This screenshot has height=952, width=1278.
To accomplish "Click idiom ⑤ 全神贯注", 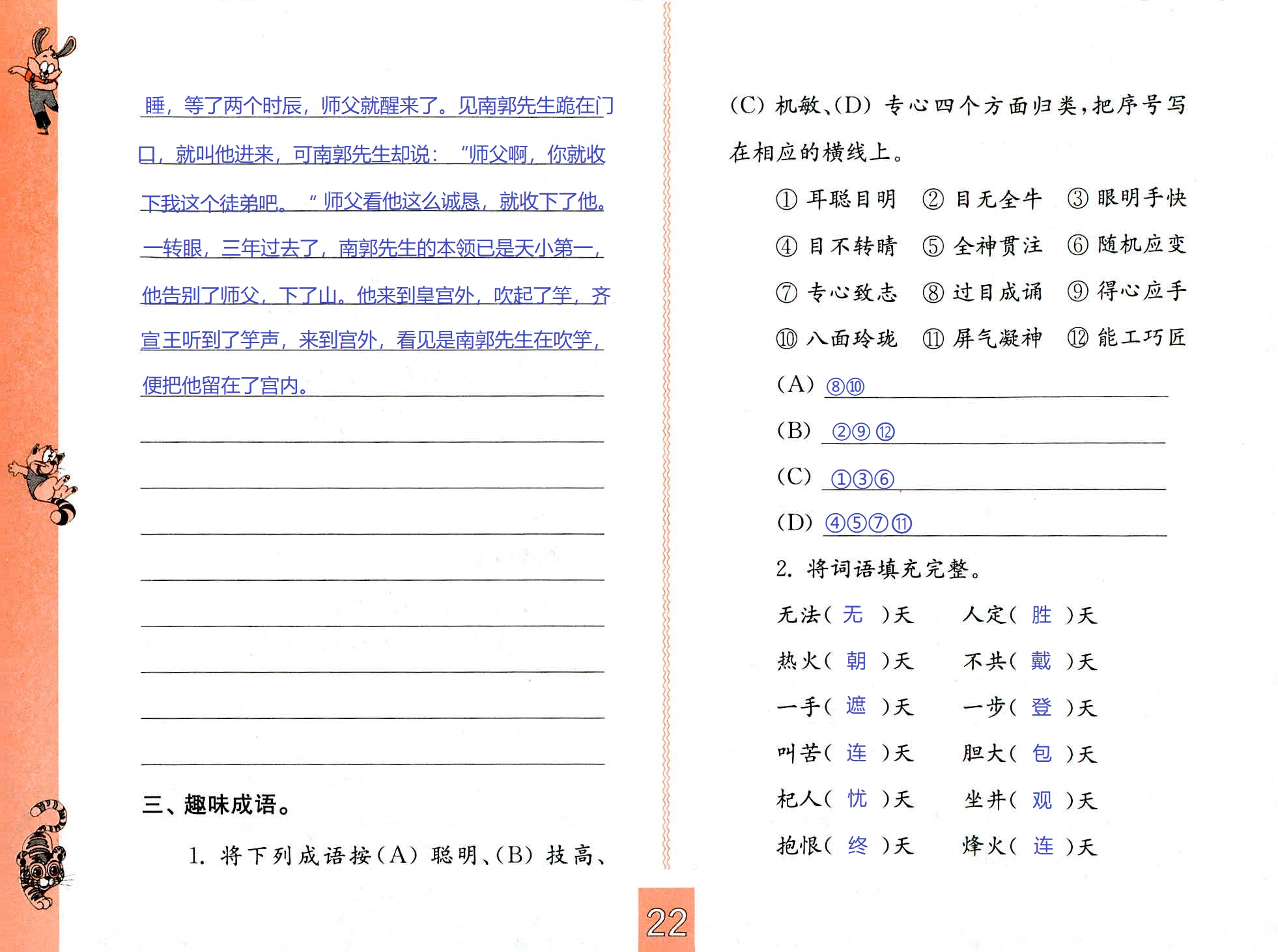I will (x=982, y=245).
